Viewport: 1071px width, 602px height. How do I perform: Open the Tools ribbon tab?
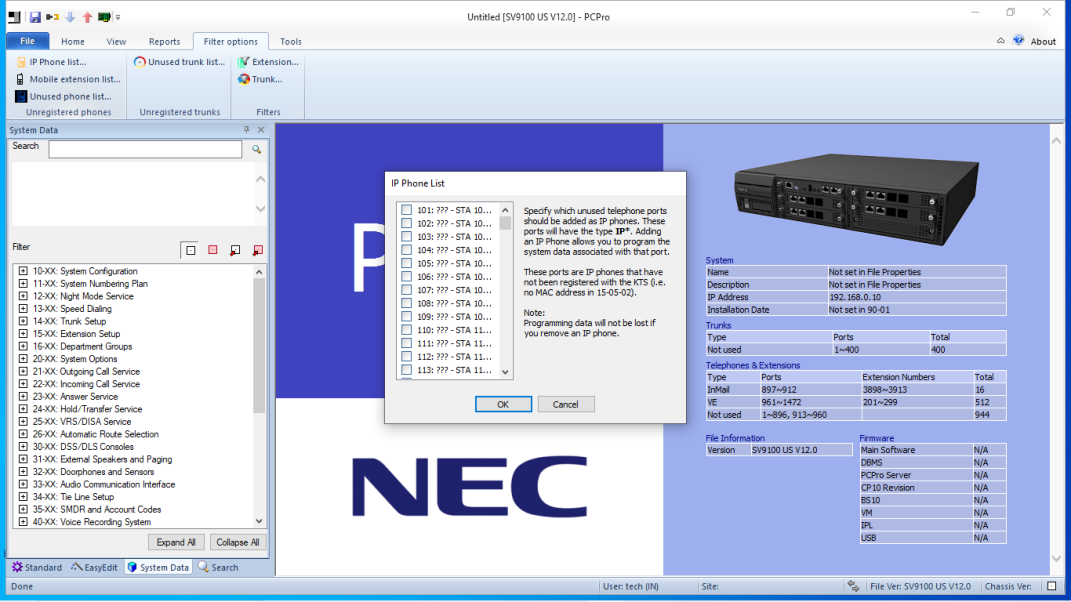pos(290,42)
